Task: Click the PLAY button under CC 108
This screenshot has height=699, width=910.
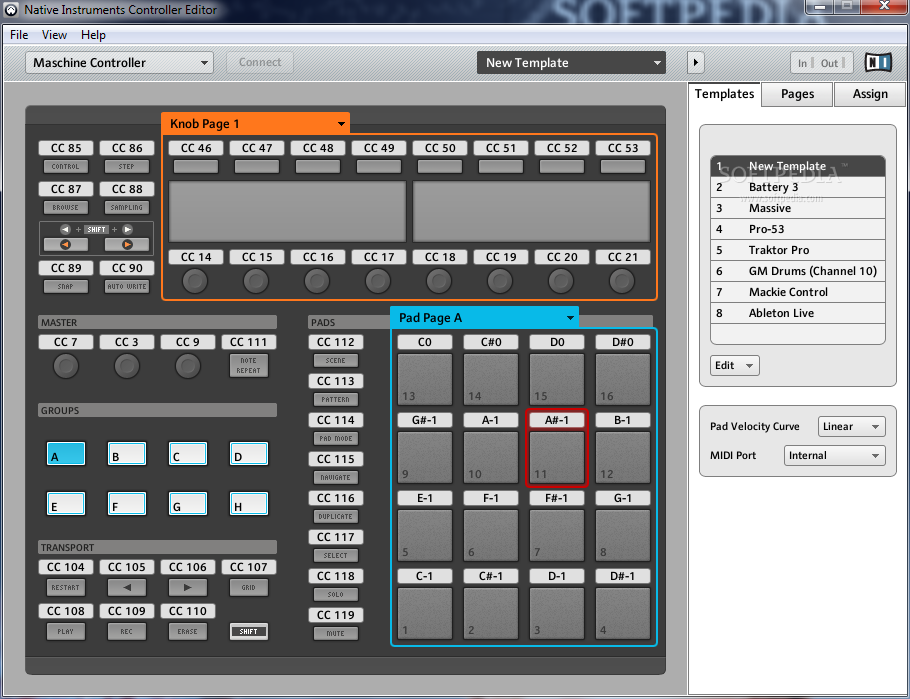Action: pos(66,631)
